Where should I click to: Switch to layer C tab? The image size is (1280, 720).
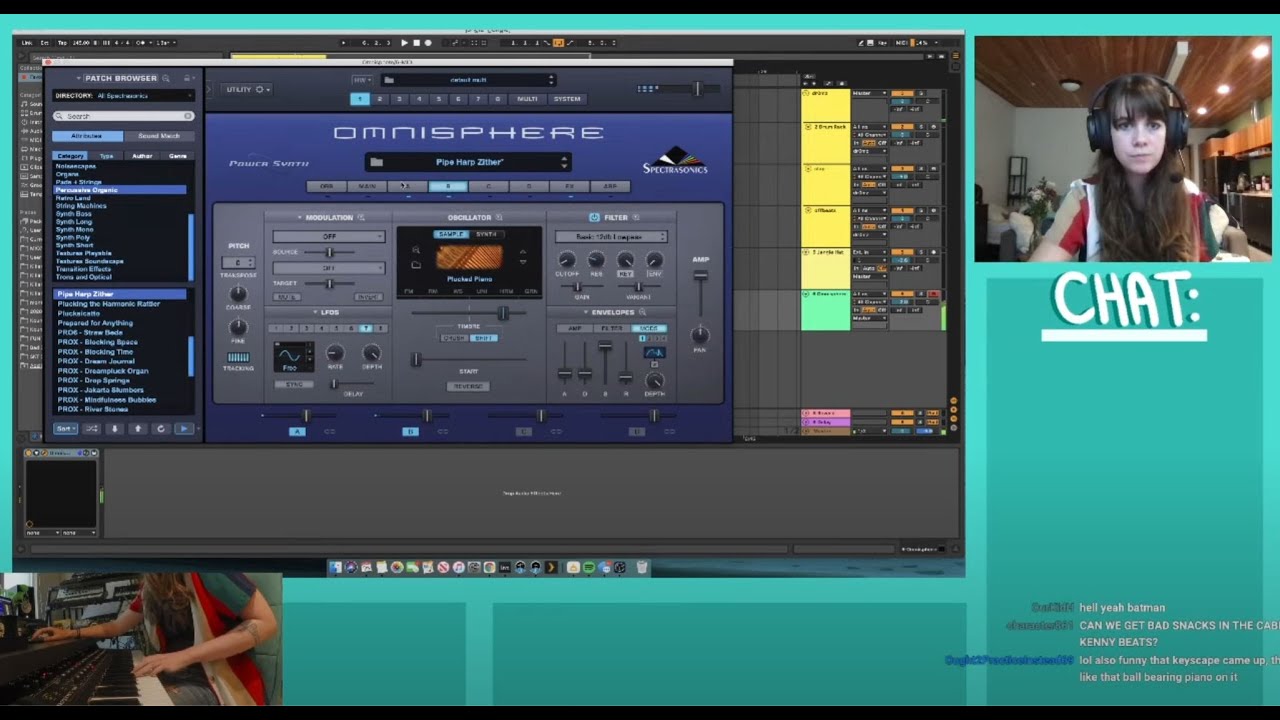pos(488,186)
